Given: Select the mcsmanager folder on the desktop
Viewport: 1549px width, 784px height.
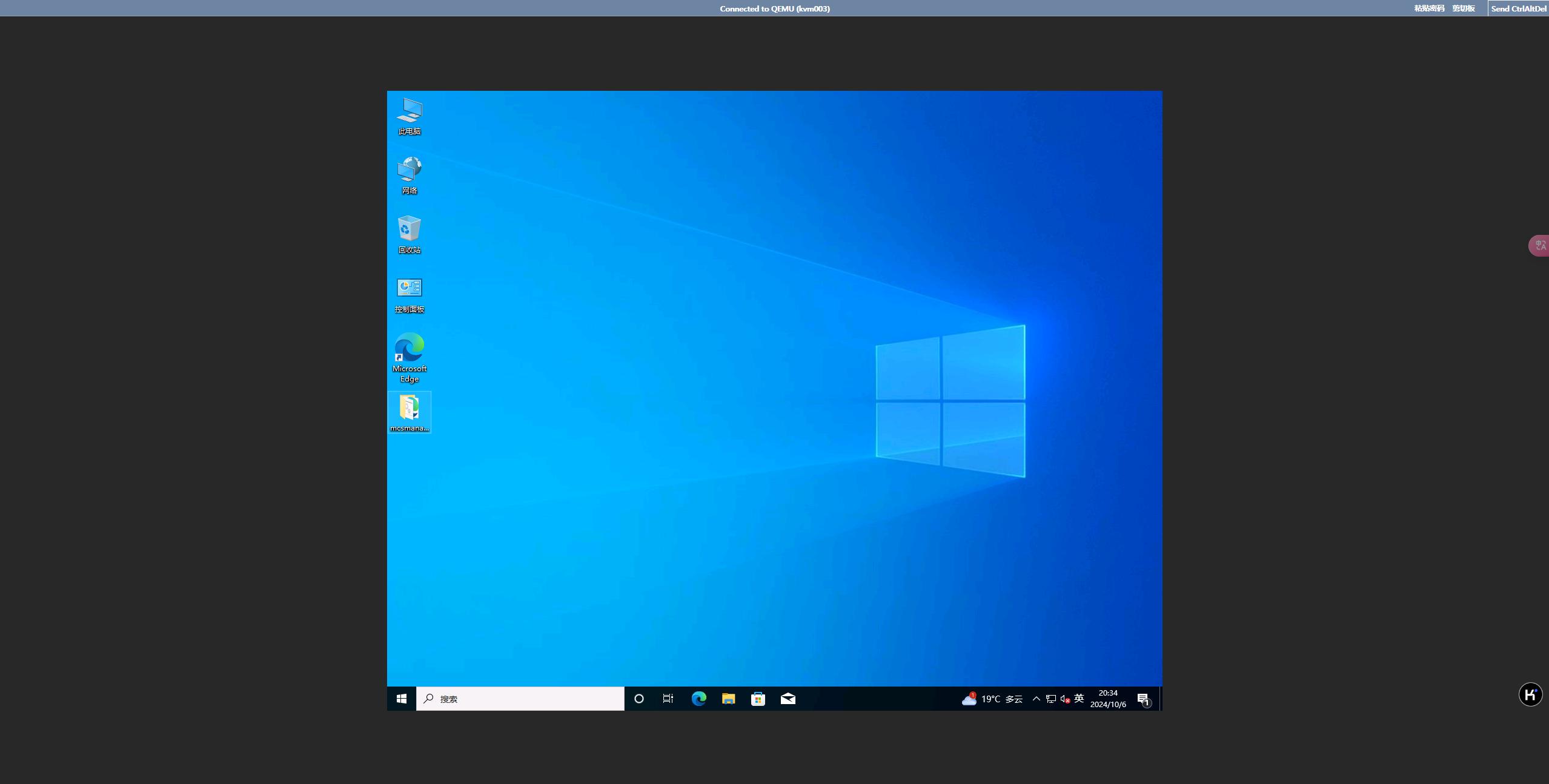Looking at the screenshot, I should [410, 412].
